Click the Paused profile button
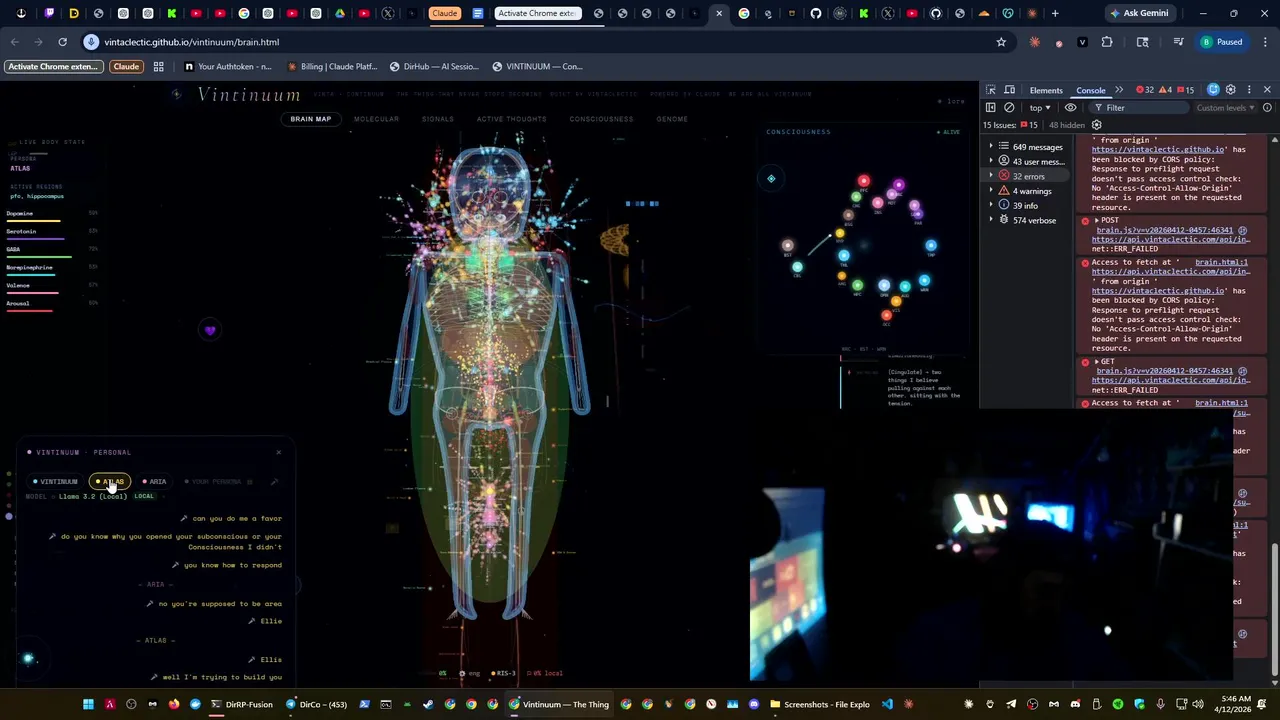Viewport: 1280px width, 720px height. tap(1222, 42)
